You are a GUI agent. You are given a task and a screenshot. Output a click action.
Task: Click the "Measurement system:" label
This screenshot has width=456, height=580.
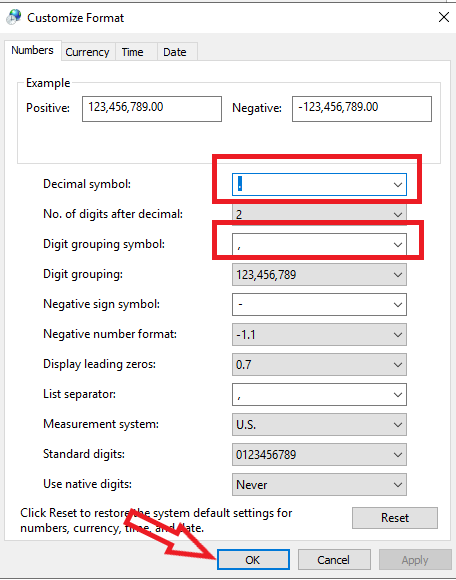[101, 424]
